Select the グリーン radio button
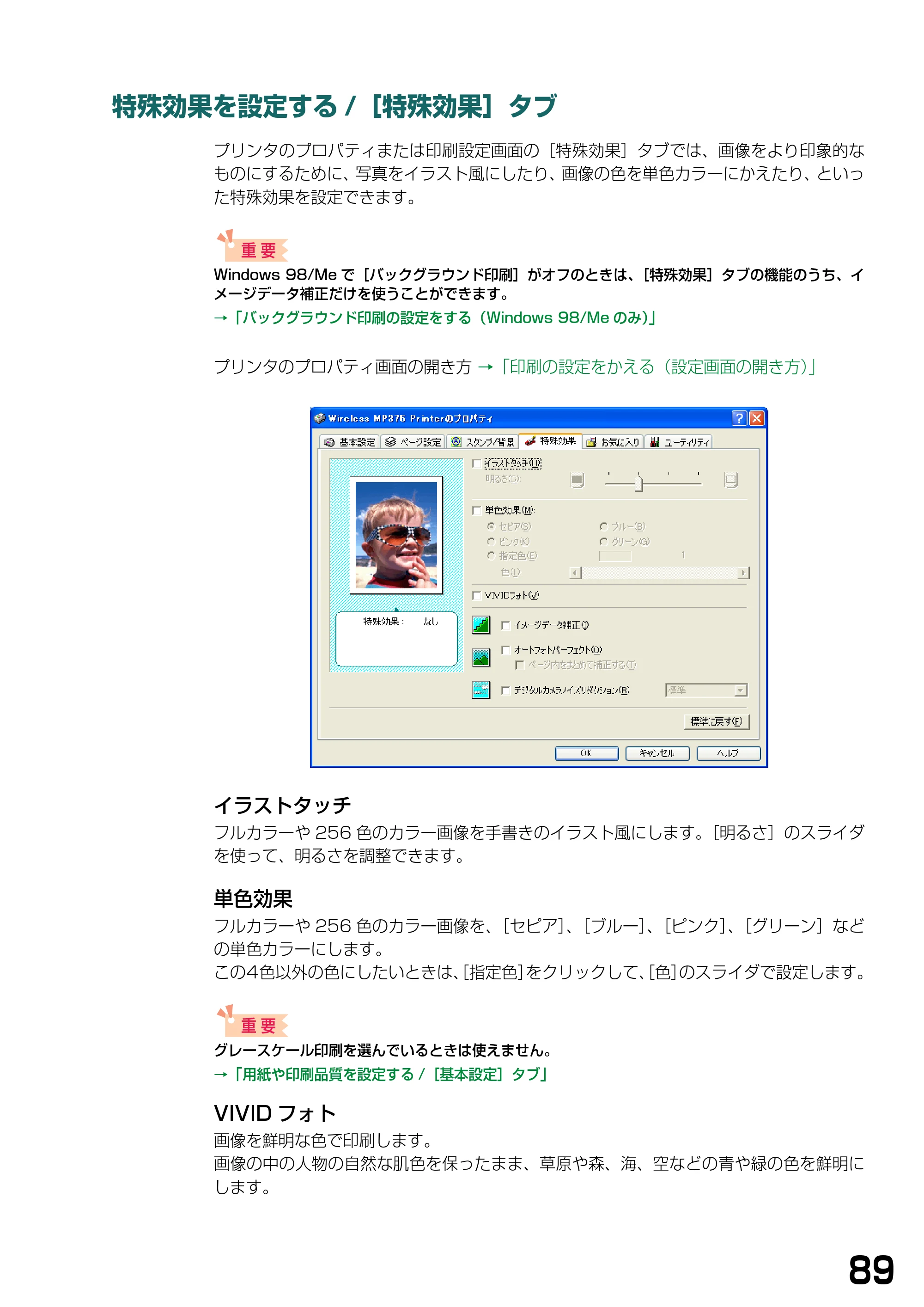The width and height of the screenshot is (924, 1307). [x=604, y=541]
